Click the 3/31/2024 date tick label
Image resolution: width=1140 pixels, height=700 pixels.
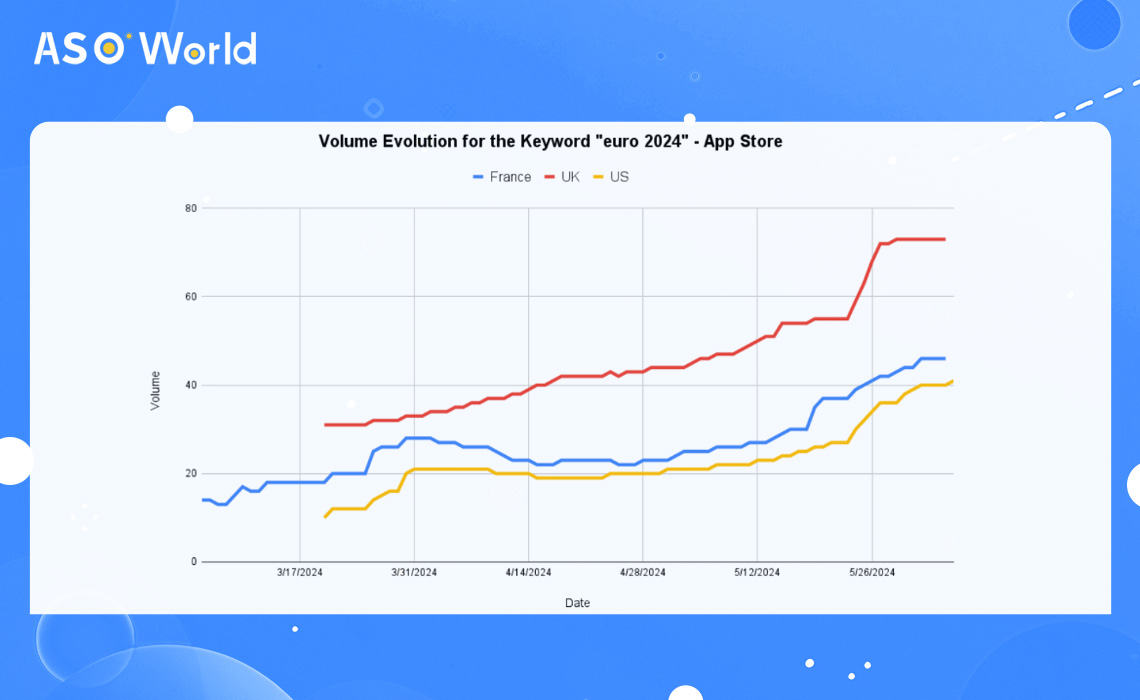click(x=414, y=572)
